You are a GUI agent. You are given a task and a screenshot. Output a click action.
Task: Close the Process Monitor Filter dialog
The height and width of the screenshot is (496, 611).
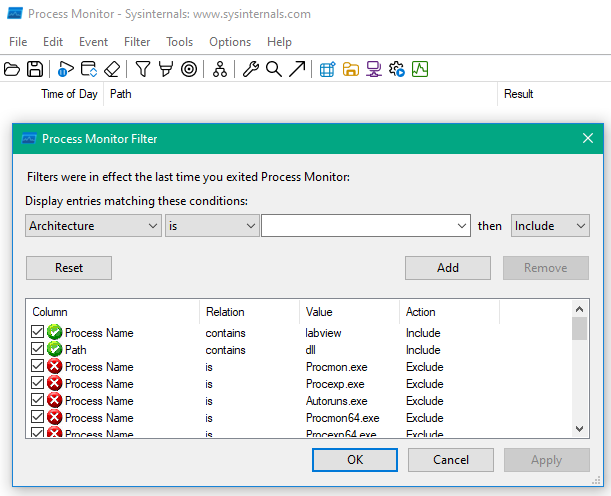pos(588,138)
